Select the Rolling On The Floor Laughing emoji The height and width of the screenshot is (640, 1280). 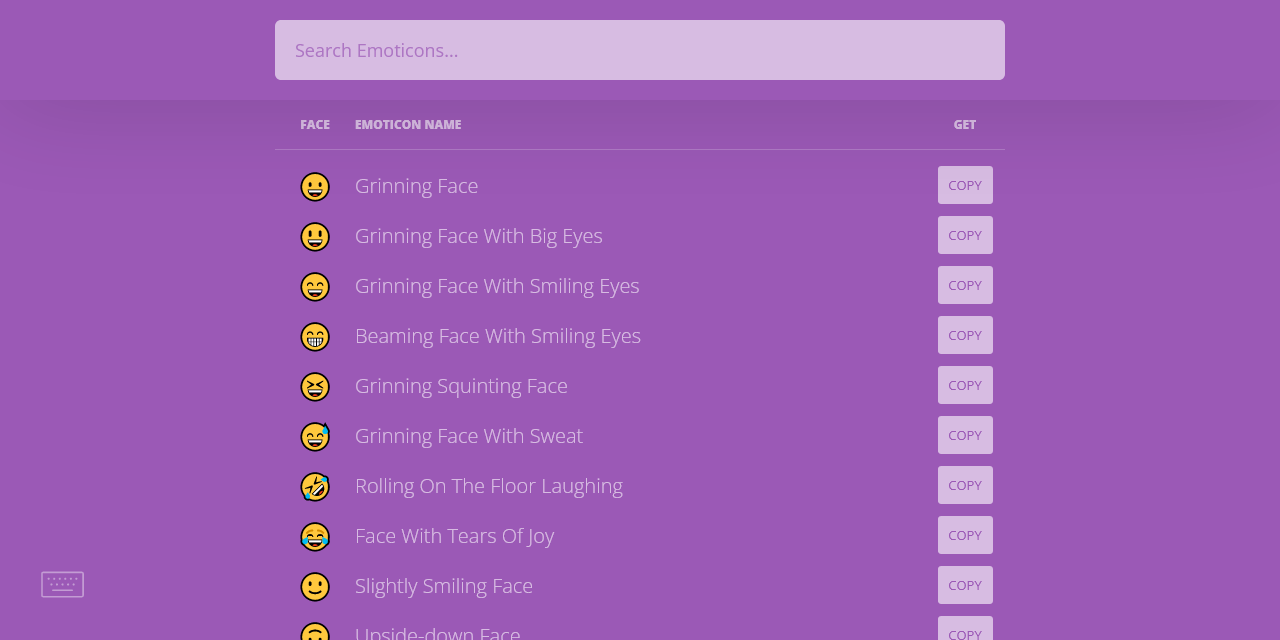[x=315, y=486]
